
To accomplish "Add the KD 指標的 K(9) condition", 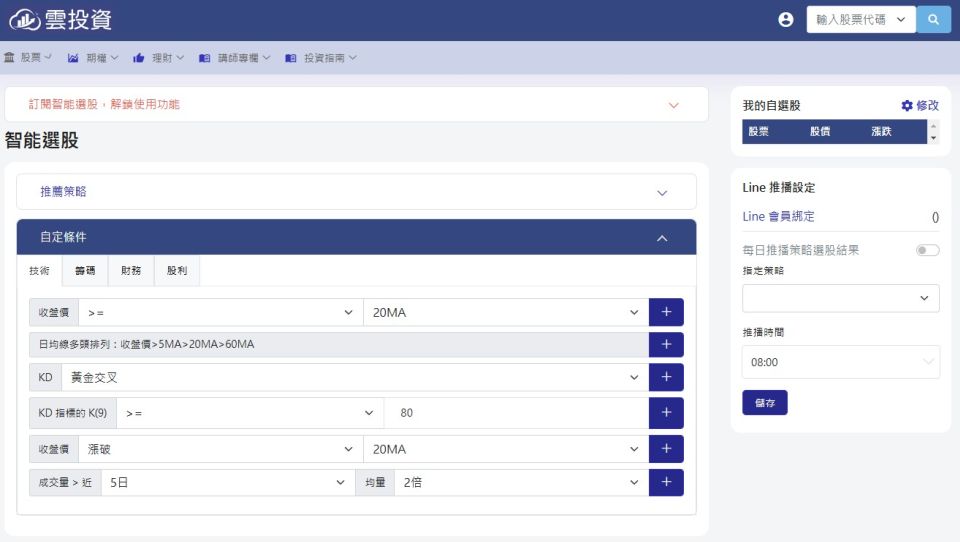I will (666, 412).
